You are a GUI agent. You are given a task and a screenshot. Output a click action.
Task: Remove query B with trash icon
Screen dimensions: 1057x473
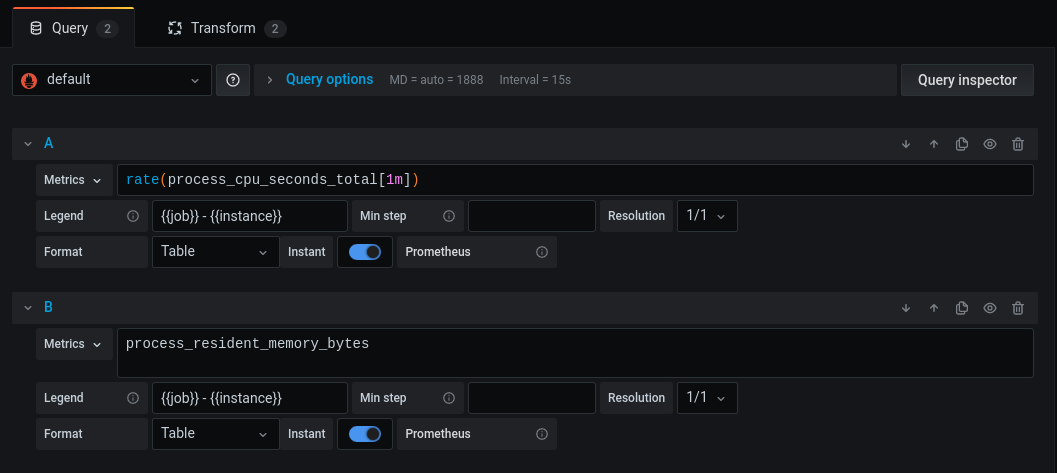tap(1018, 308)
